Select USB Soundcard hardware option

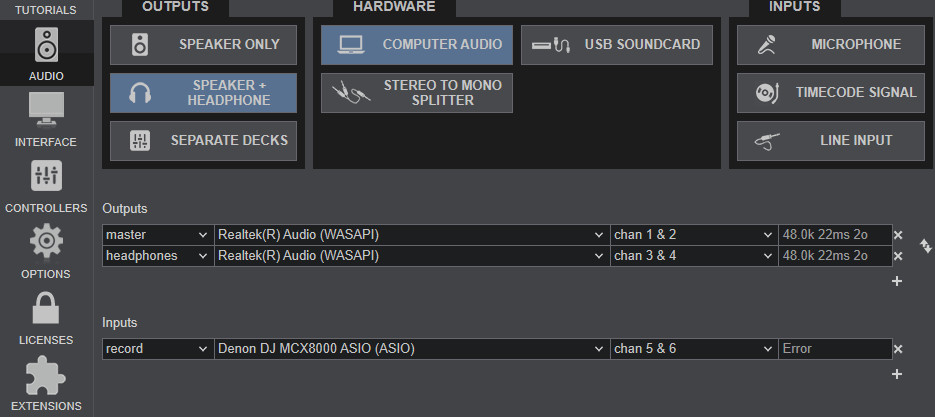tap(617, 45)
